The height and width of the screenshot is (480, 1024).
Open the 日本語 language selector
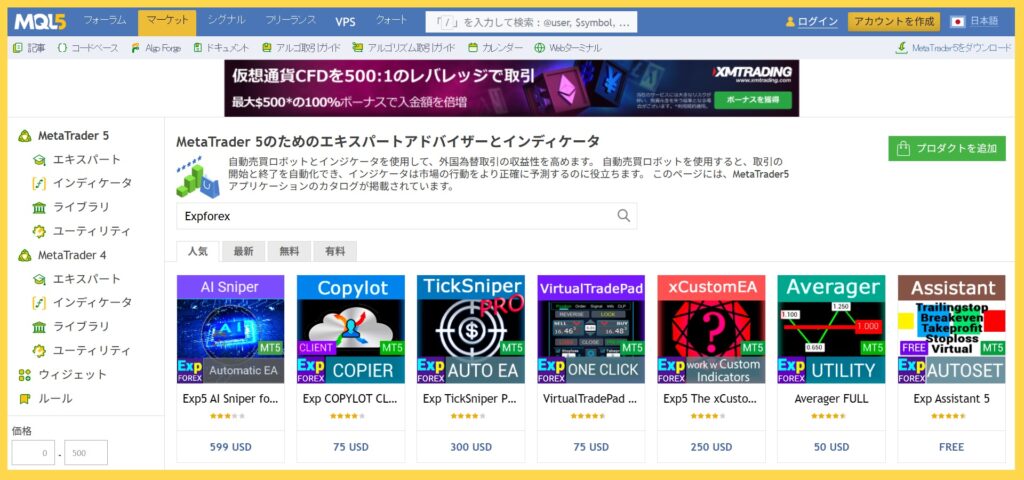coord(984,22)
